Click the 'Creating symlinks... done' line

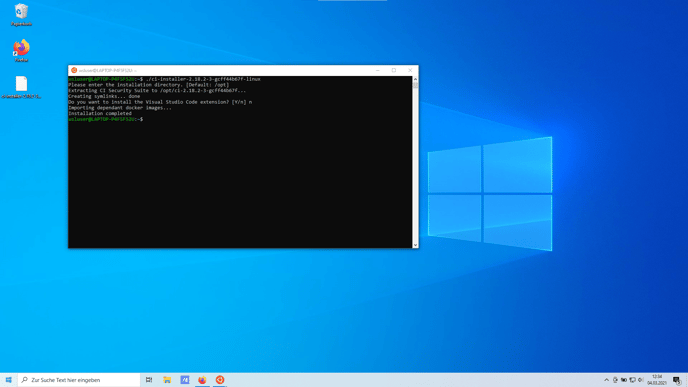[x=104, y=96]
